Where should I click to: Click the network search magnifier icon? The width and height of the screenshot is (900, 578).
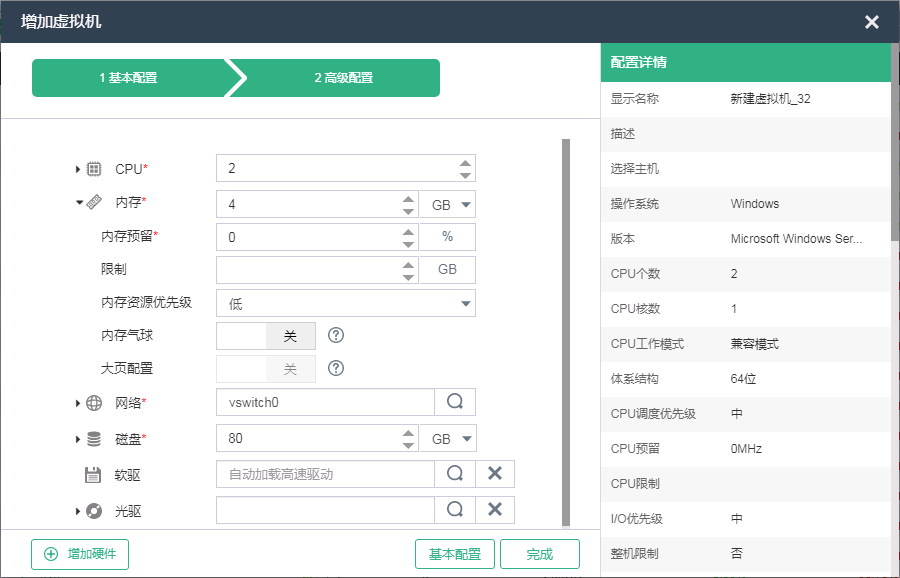455,402
